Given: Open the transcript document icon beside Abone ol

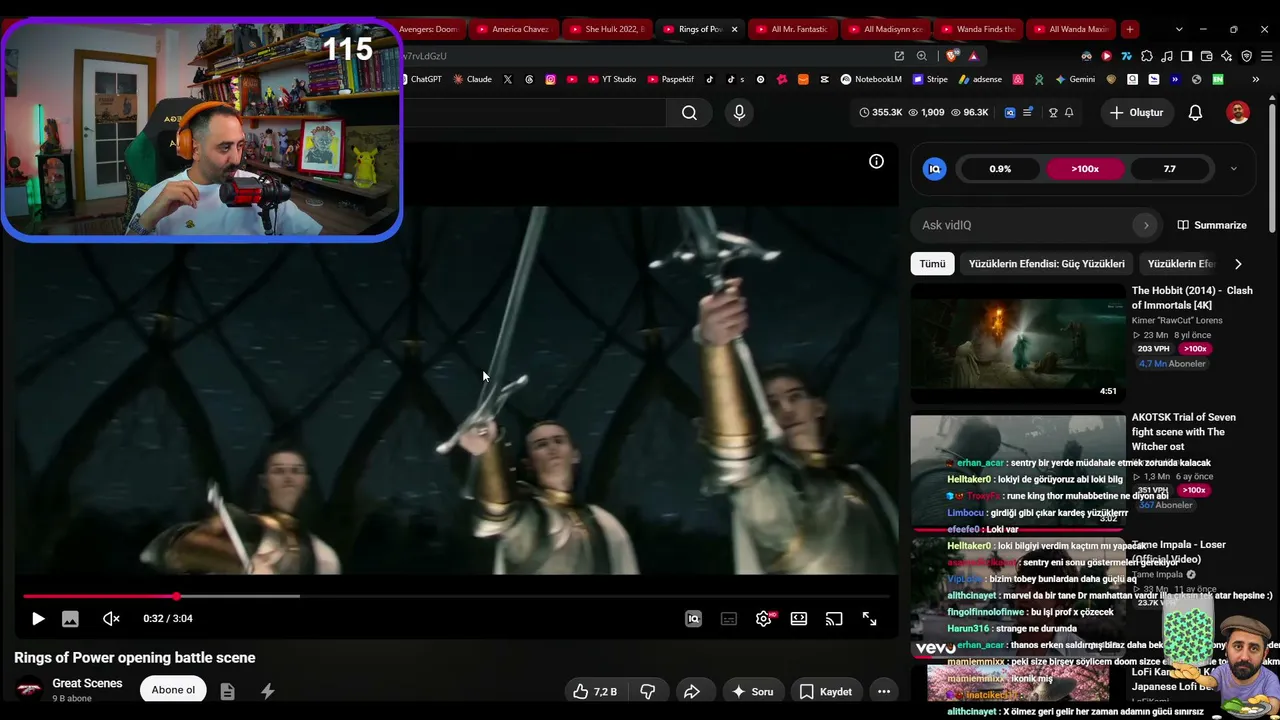Looking at the screenshot, I should coord(227,691).
